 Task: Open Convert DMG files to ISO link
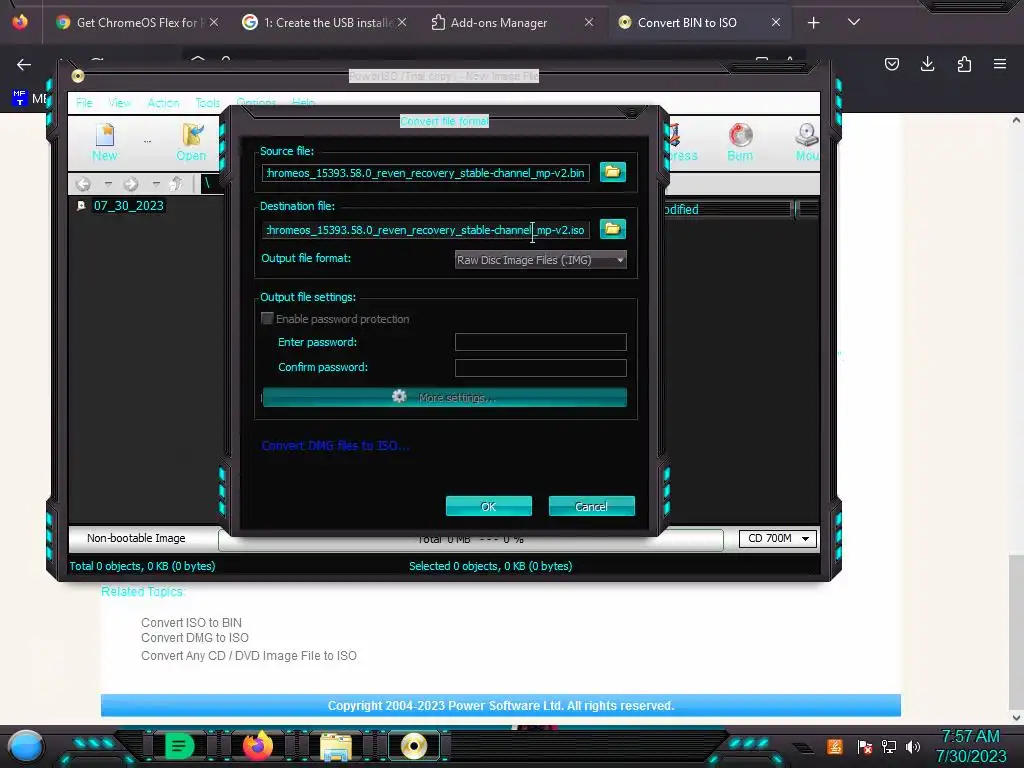point(336,445)
